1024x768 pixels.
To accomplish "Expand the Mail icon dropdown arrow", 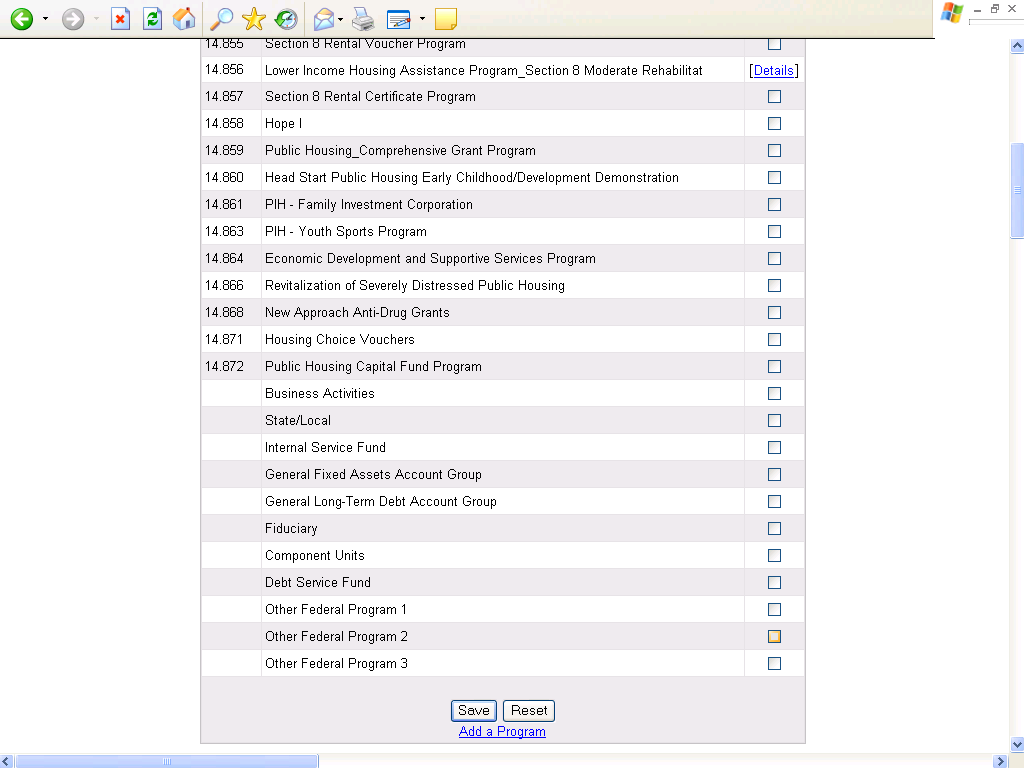I will [341, 19].
